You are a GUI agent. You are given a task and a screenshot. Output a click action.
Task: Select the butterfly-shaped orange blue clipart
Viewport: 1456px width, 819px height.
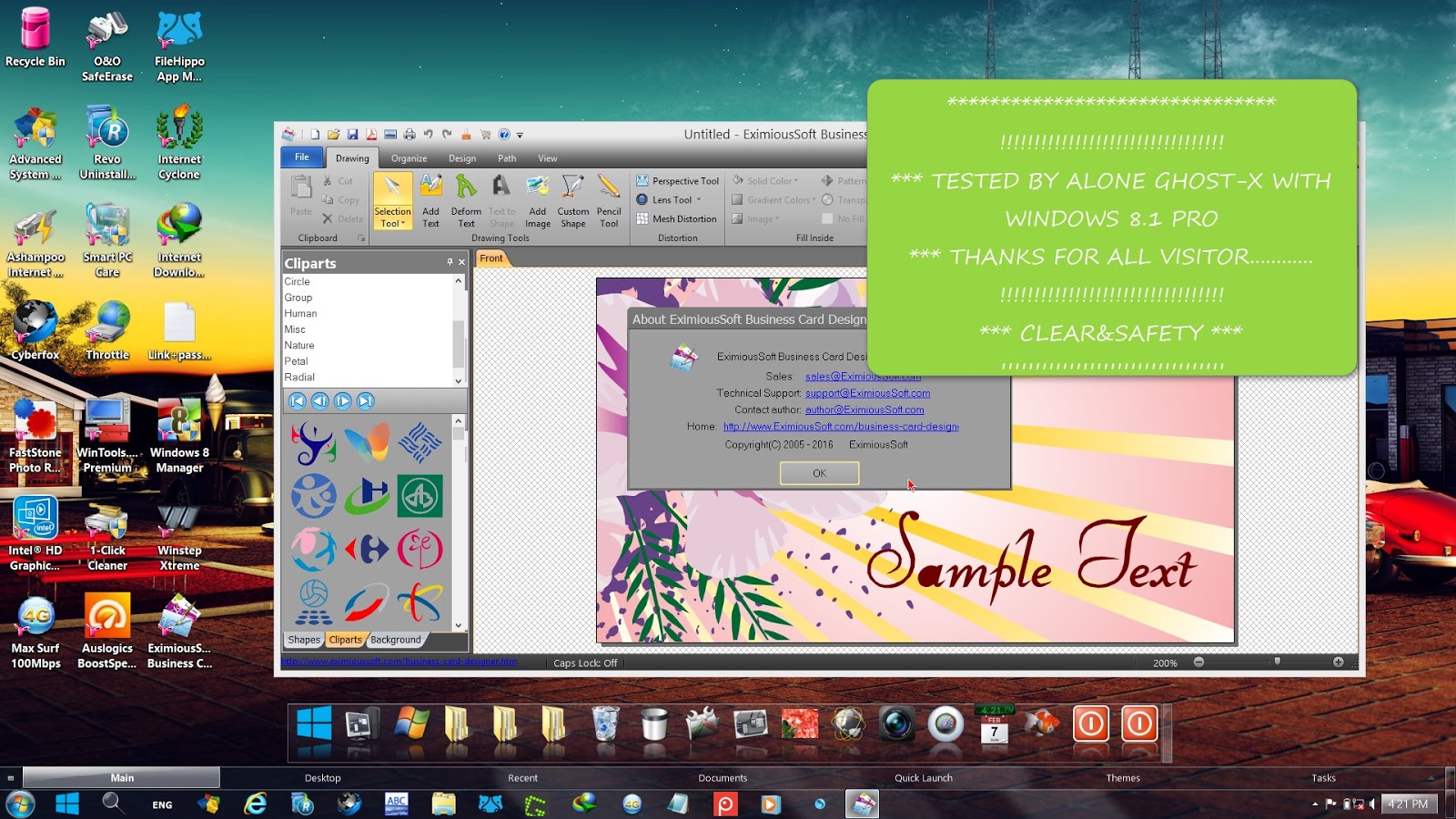coord(367,443)
